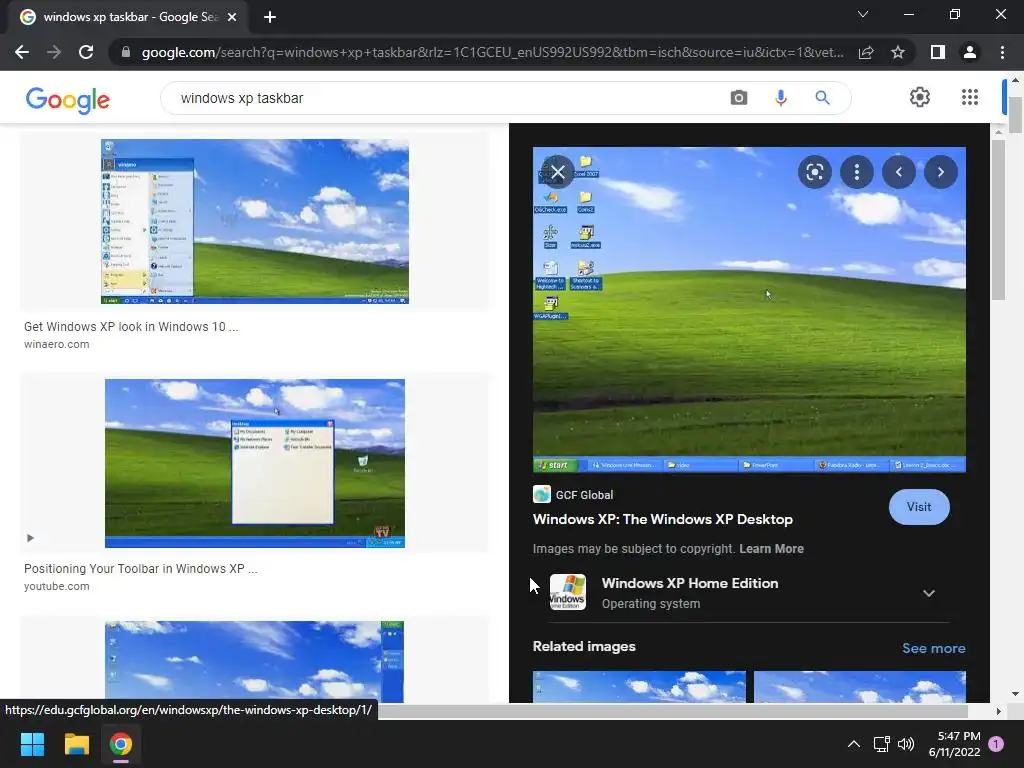Open the Google apps grid
Screen dimensions: 1024x768
pos(970,97)
